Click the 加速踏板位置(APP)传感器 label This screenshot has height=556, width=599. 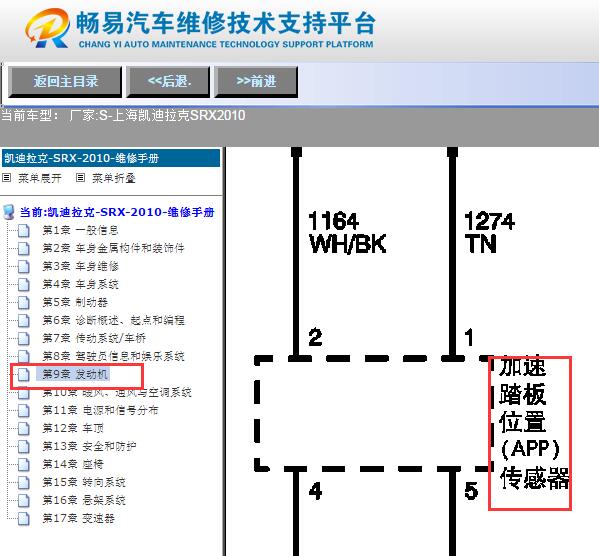[x=533, y=423]
